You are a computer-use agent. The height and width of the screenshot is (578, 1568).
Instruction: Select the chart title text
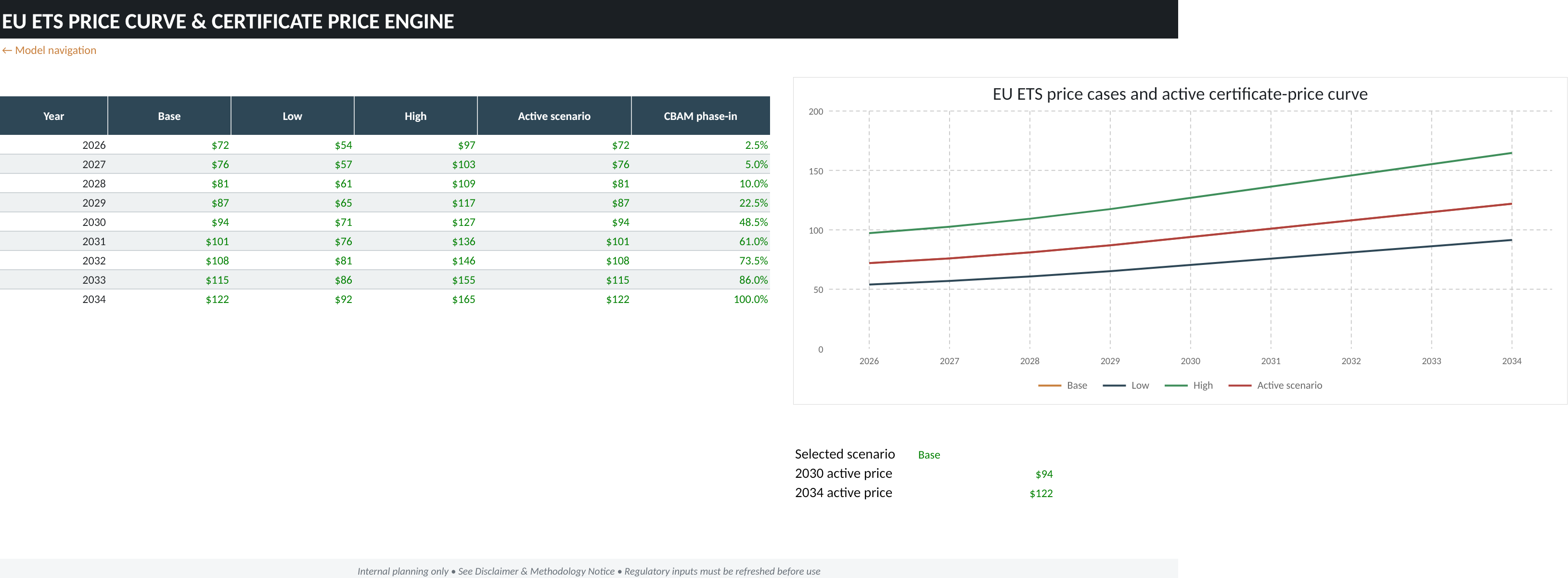[x=1180, y=94]
